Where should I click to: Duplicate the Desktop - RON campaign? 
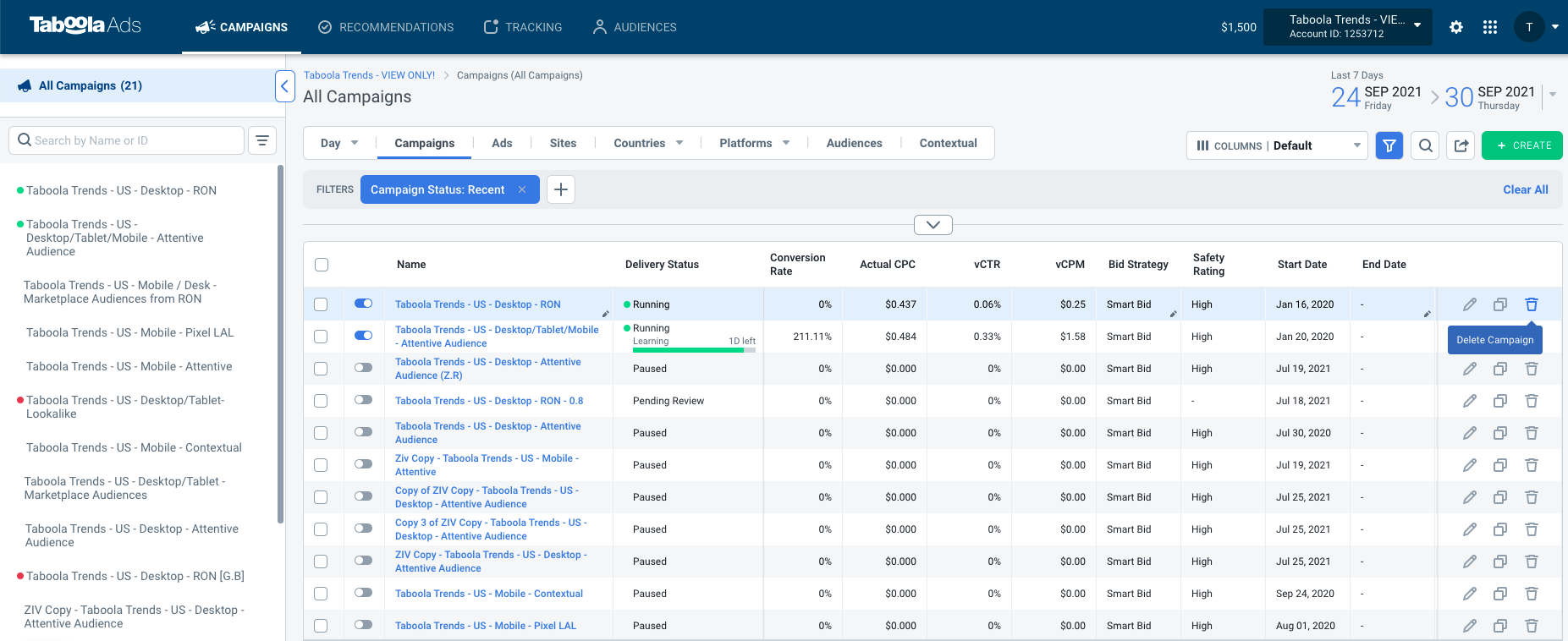(1500, 304)
